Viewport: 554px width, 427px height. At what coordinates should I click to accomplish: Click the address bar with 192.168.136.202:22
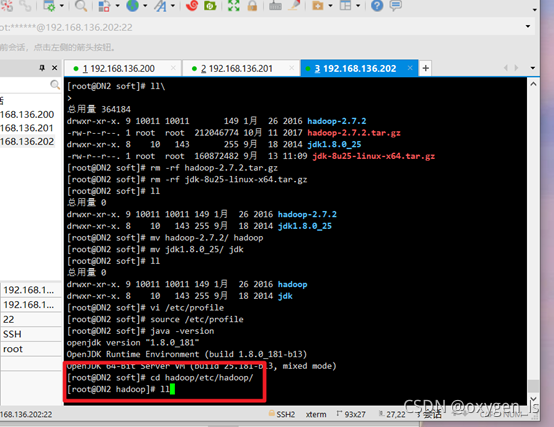pyautogui.click(x=261, y=27)
